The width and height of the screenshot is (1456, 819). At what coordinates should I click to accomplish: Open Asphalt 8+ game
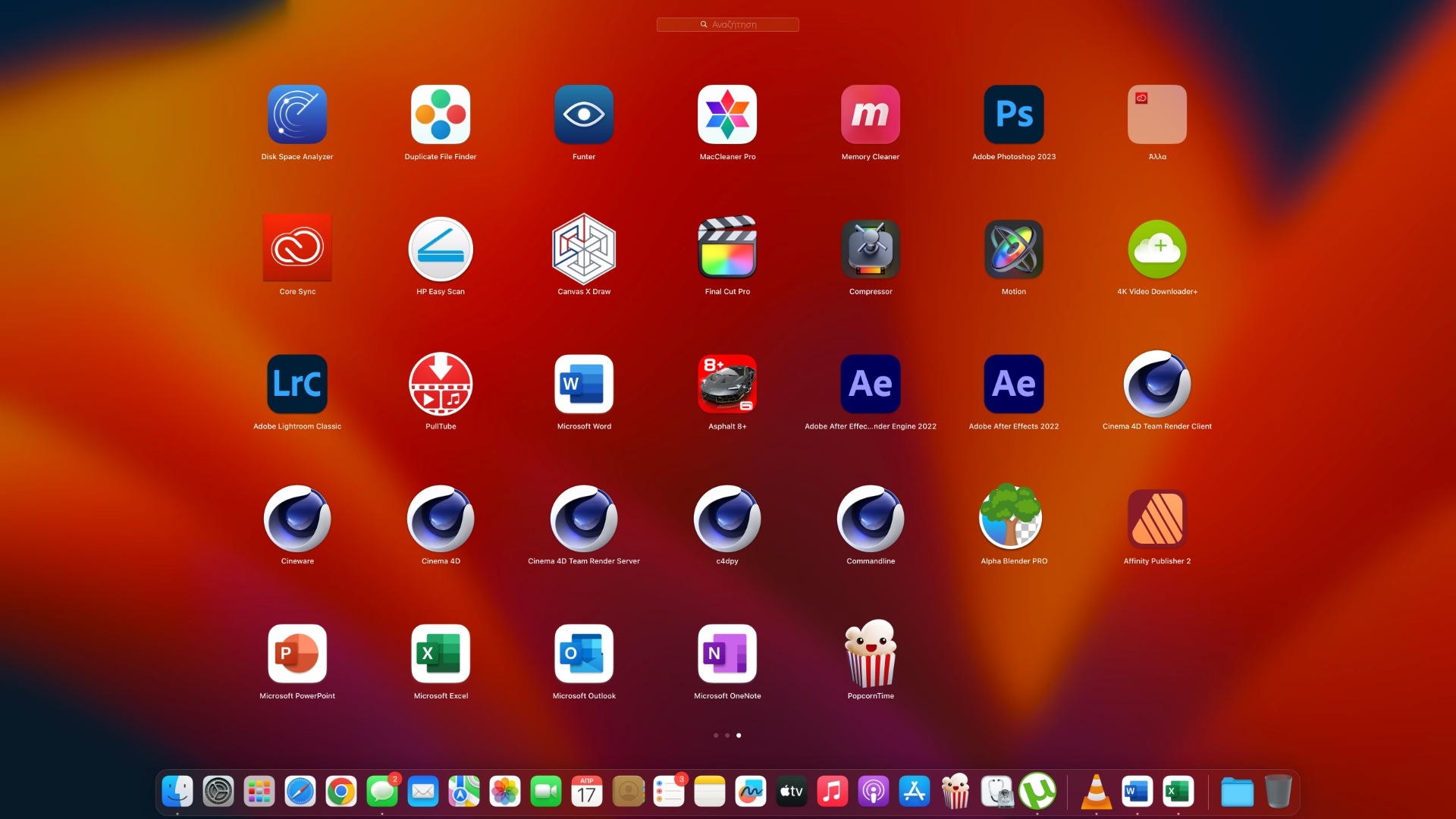pyautogui.click(x=727, y=384)
